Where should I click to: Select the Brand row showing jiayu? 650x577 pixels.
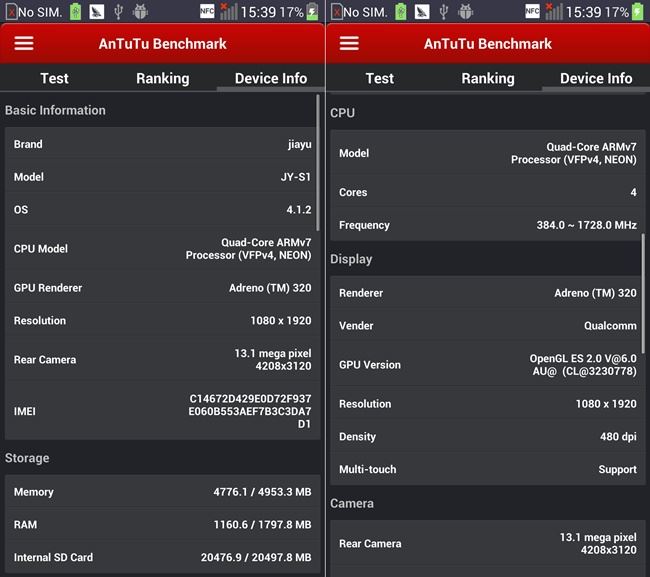click(162, 144)
